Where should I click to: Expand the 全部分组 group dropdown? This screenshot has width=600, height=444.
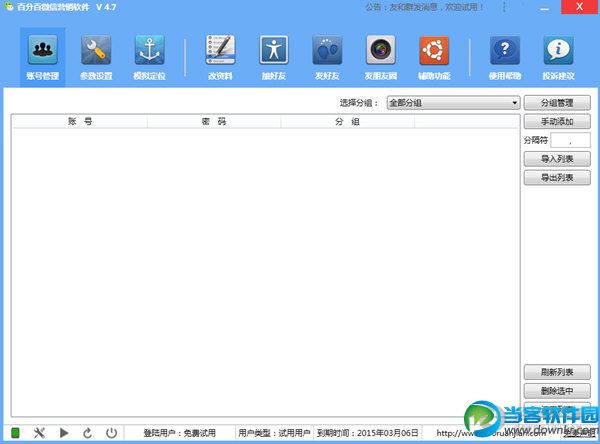click(x=453, y=103)
